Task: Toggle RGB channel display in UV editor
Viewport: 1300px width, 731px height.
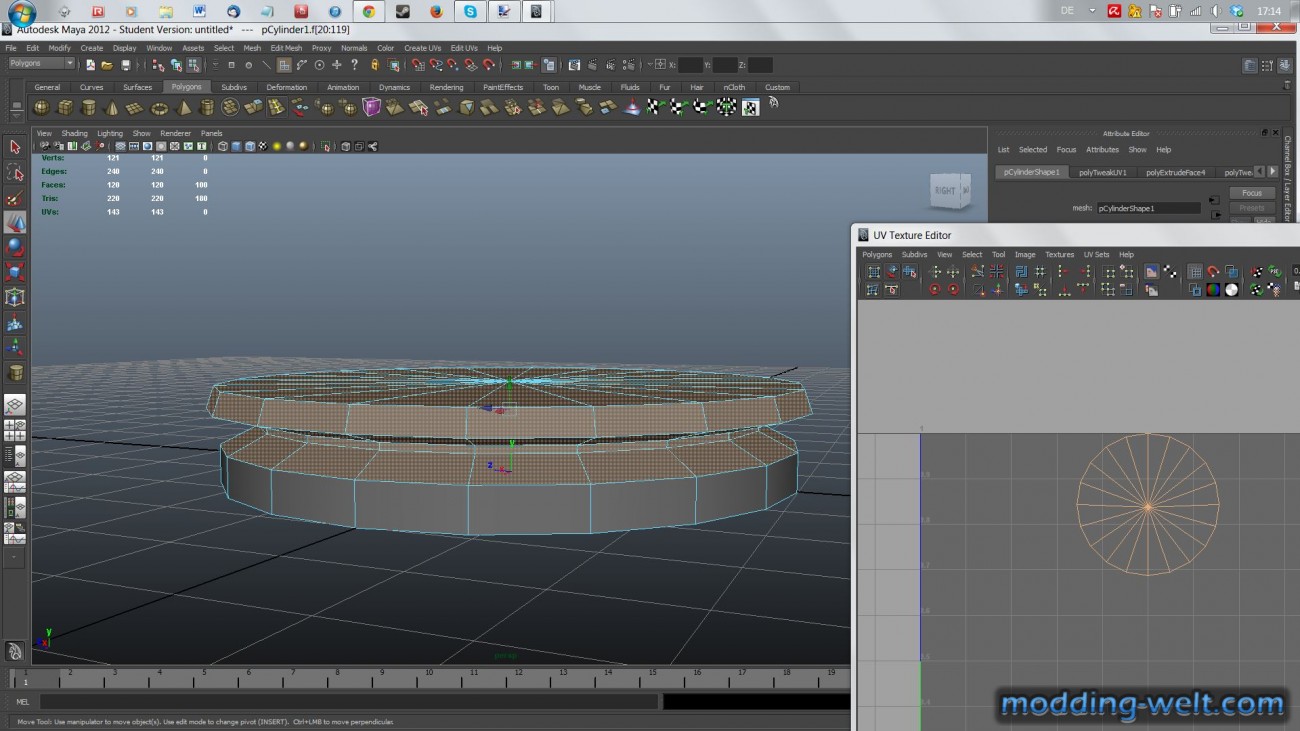Action: (1213, 289)
